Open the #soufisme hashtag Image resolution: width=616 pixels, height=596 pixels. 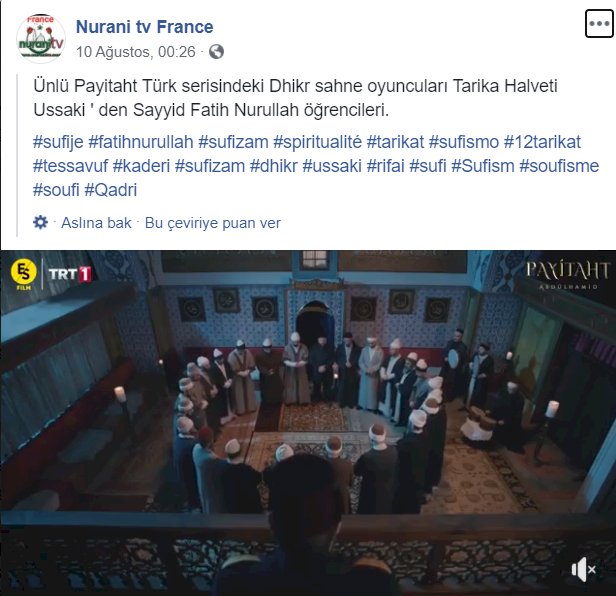click(559, 166)
